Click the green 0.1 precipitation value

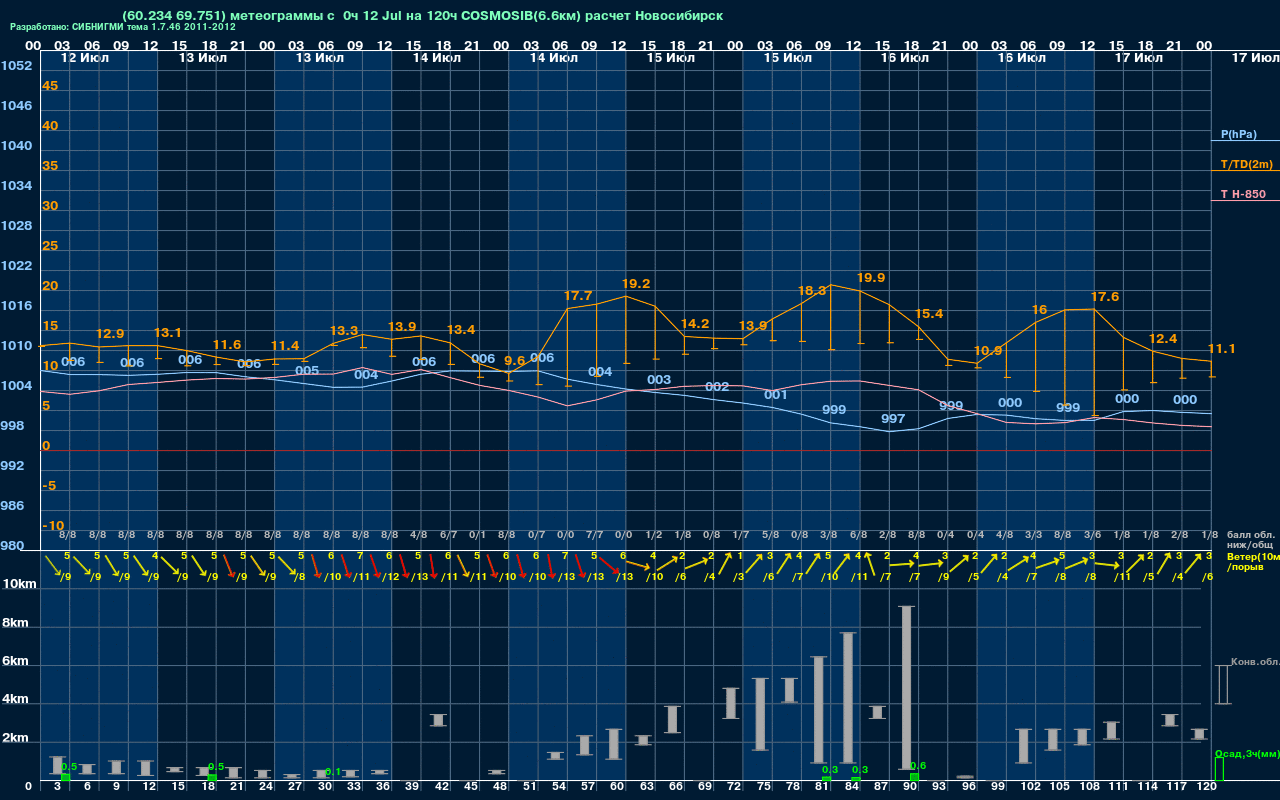(333, 772)
